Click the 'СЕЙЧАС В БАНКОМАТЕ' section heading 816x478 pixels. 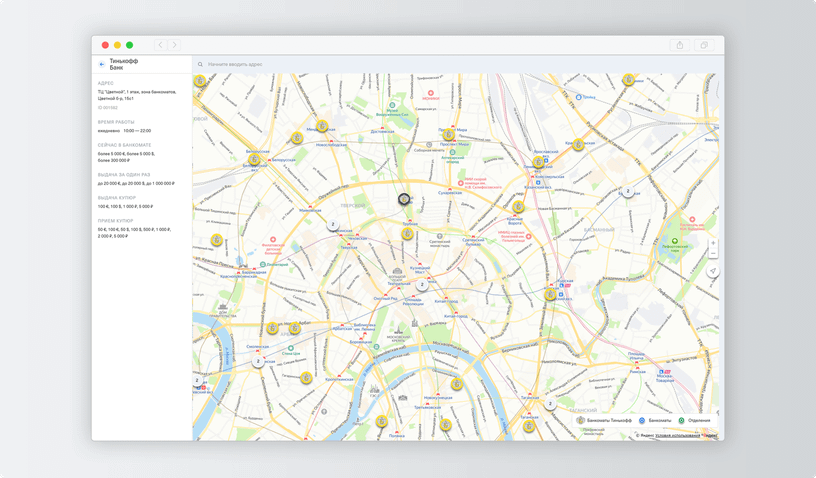[124, 145]
